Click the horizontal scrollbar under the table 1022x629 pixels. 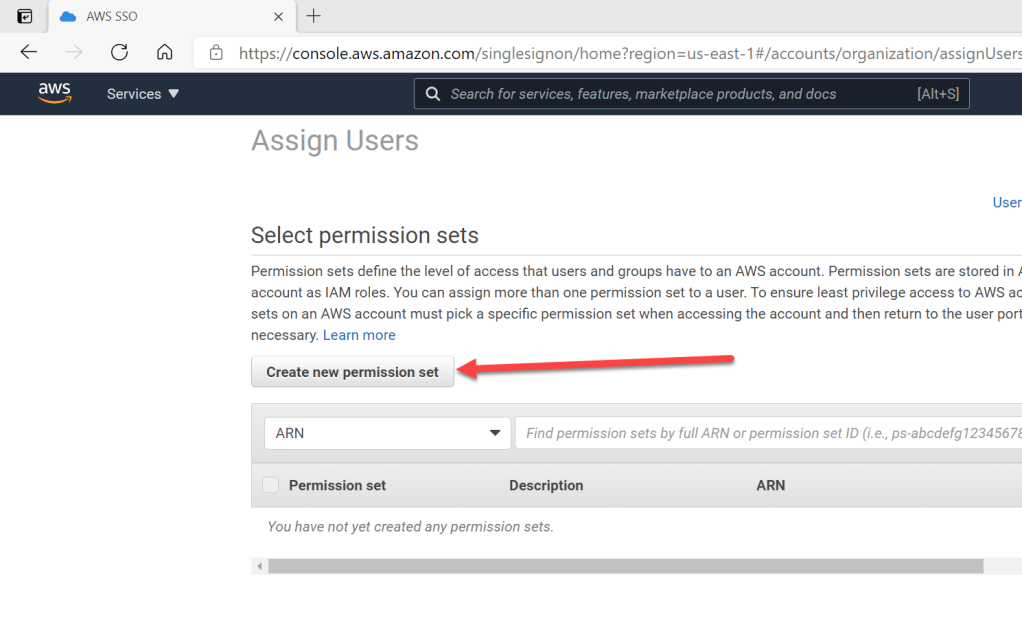click(625, 566)
